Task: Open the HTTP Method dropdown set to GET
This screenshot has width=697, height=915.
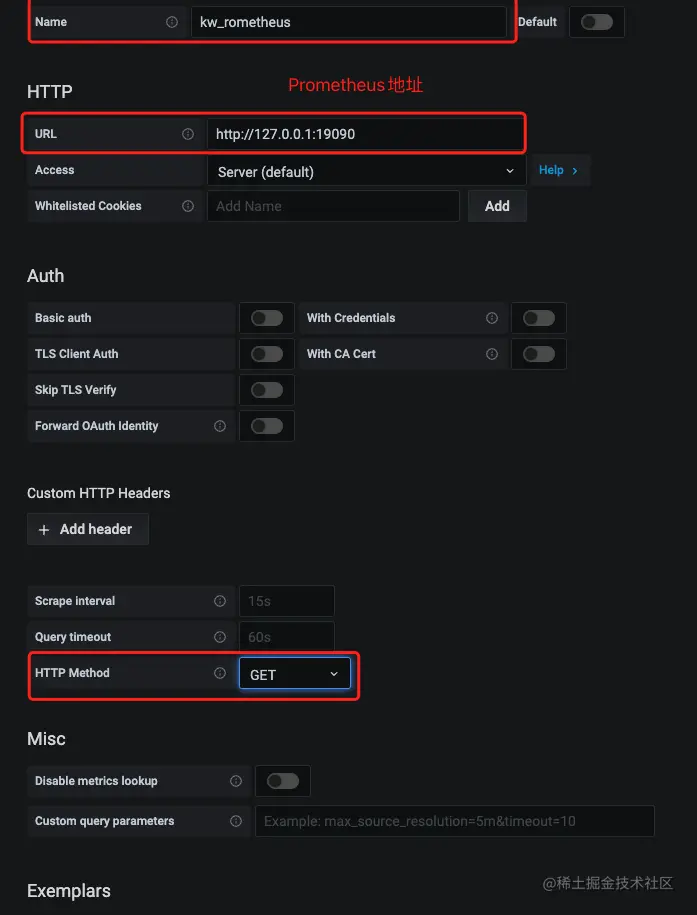Action: [x=295, y=674]
